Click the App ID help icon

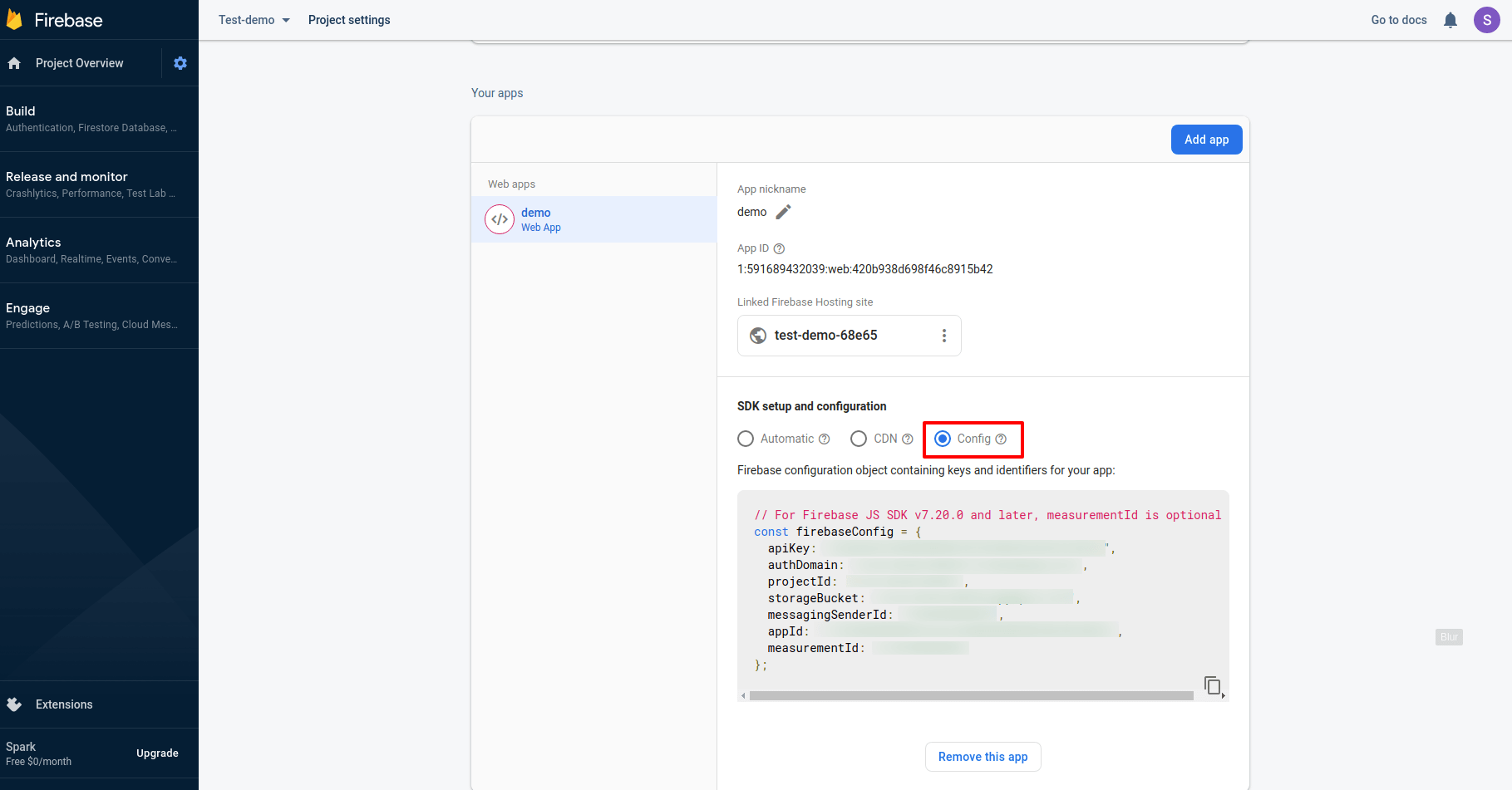click(x=779, y=248)
